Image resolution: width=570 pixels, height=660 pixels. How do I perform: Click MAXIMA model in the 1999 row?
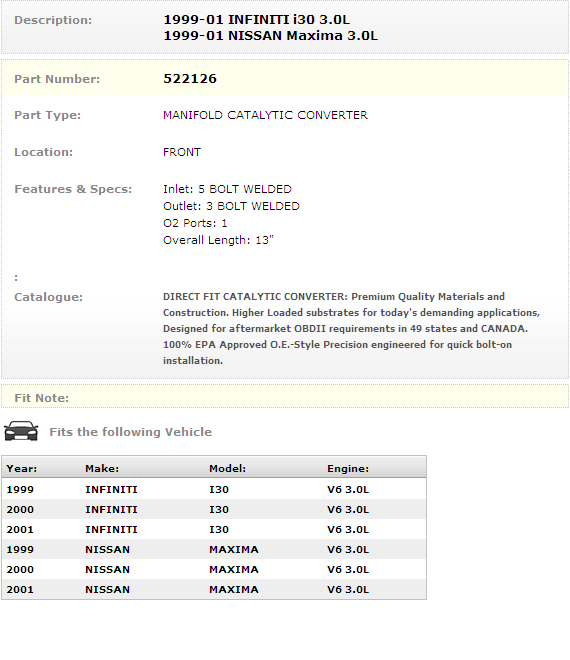[234, 550]
